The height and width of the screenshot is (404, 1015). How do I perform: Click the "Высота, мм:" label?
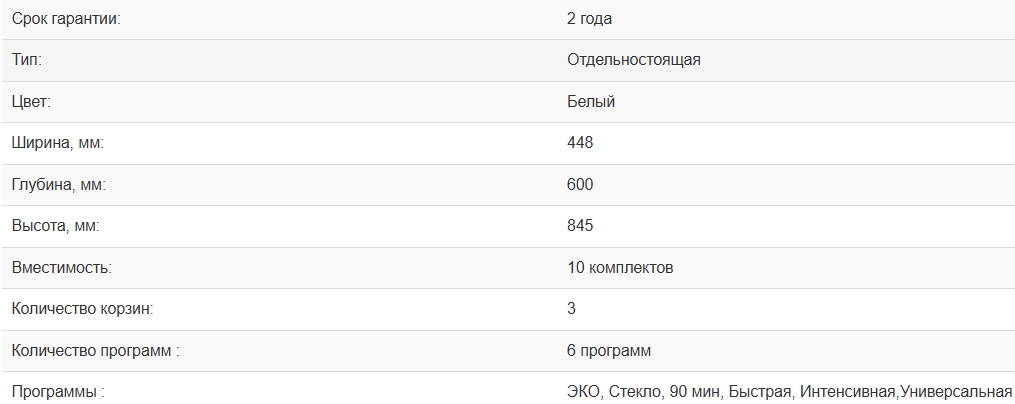click(56, 226)
